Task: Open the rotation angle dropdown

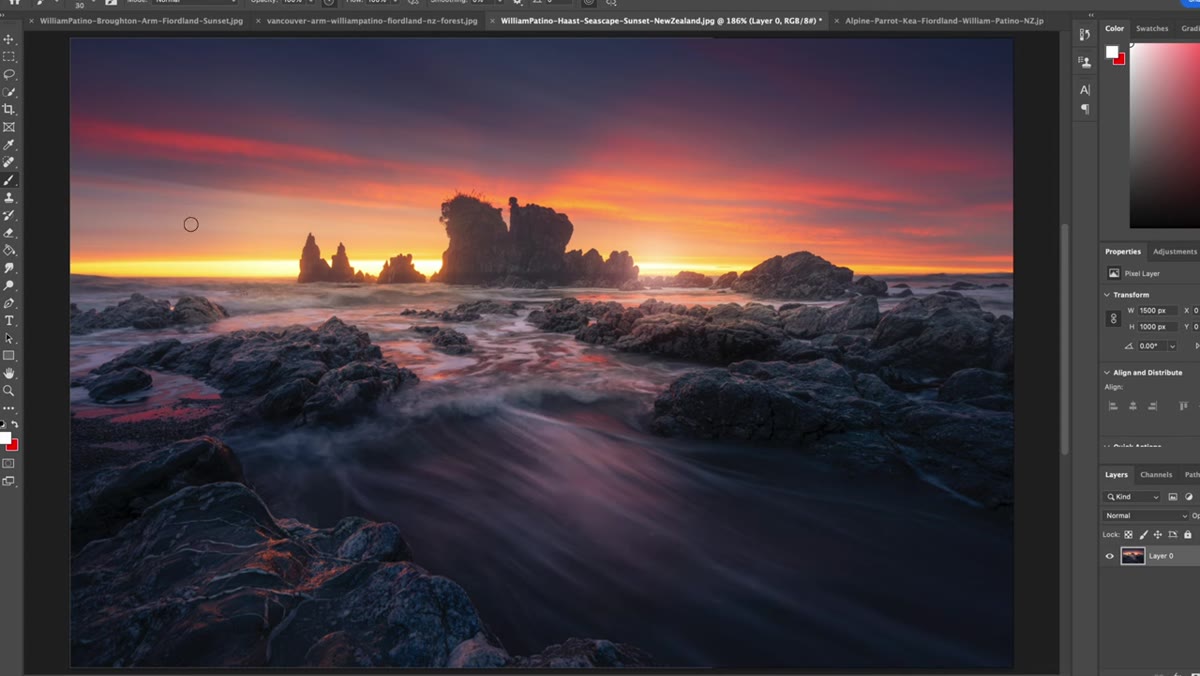Action: [1172, 346]
